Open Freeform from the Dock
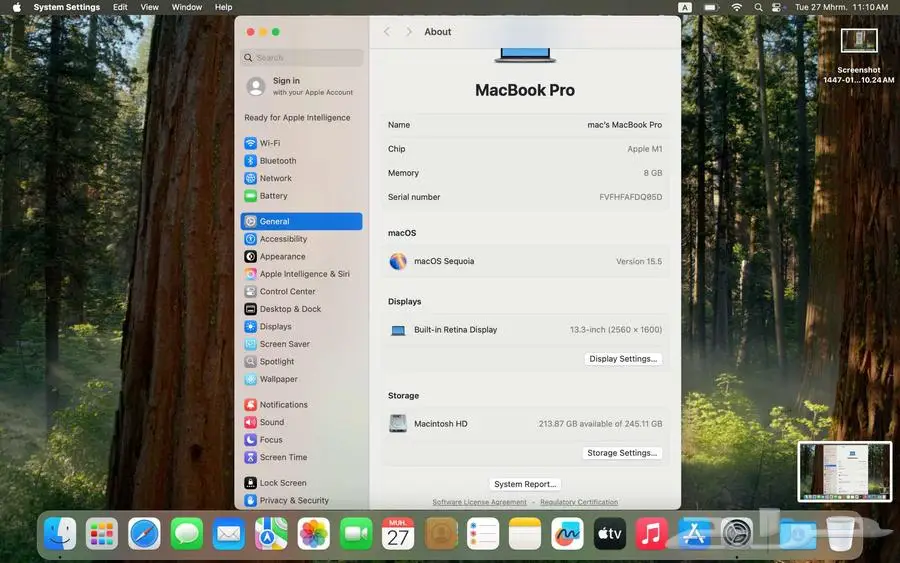The image size is (900, 563). (567, 534)
